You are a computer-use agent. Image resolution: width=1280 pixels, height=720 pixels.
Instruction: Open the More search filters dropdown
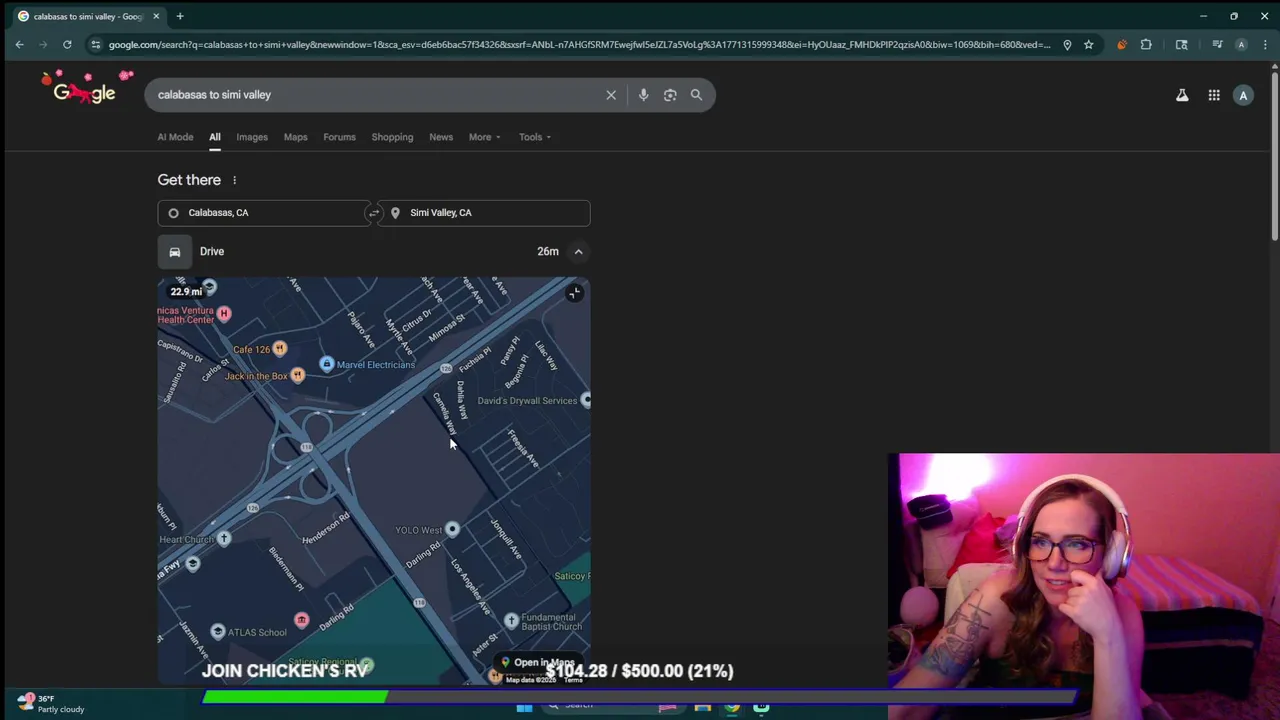click(485, 137)
